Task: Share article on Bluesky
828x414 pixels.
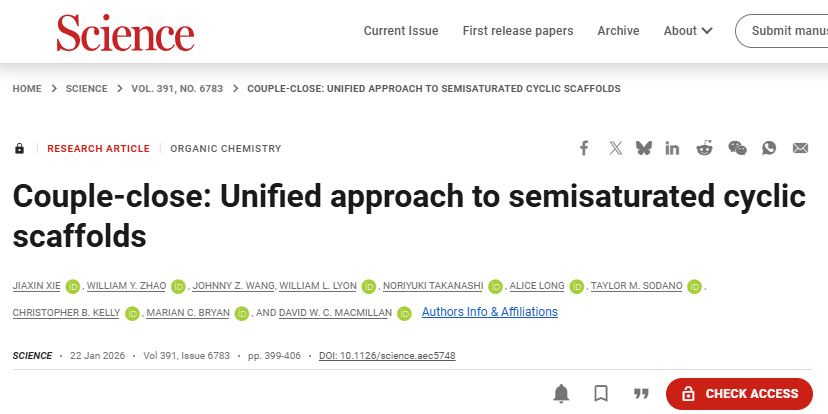Action: pyautogui.click(x=644, y=148)
